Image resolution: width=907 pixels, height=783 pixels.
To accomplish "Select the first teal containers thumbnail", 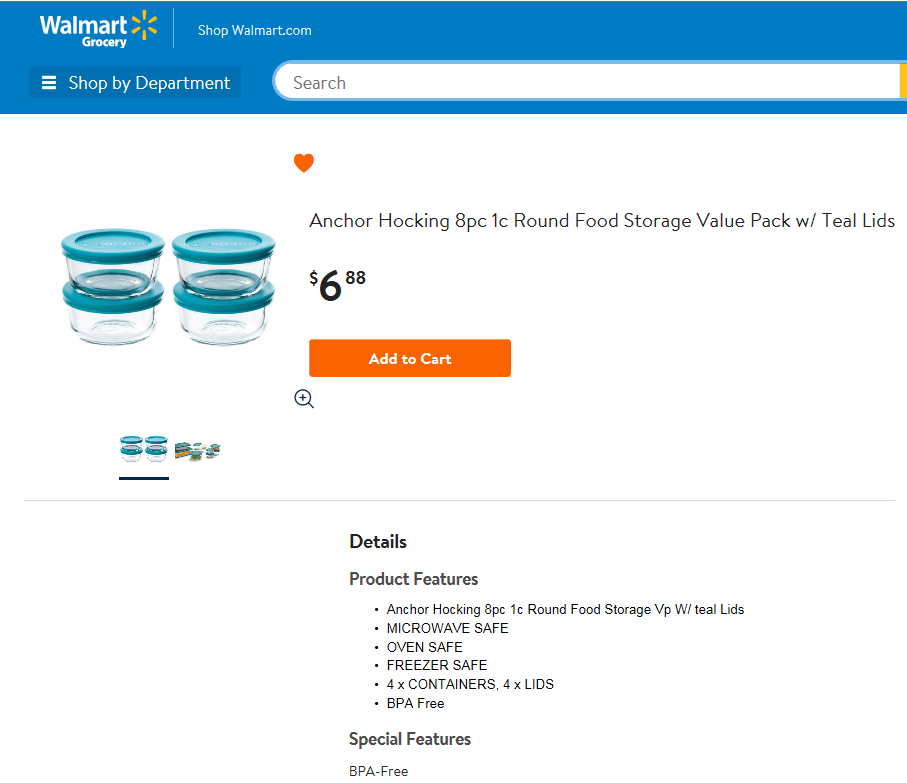I will 144,449.
